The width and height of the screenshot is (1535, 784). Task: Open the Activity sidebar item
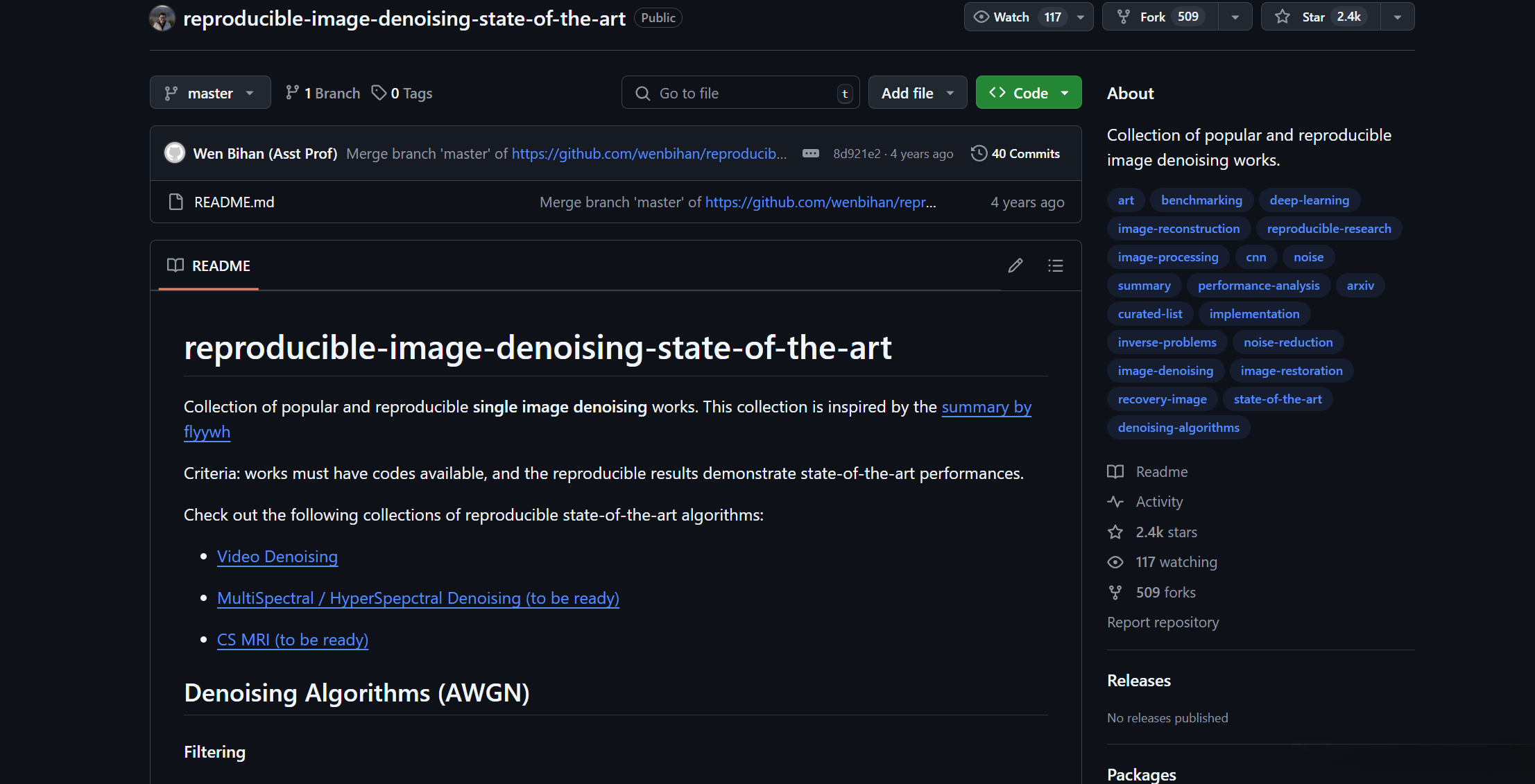(x=1159, y=501)
